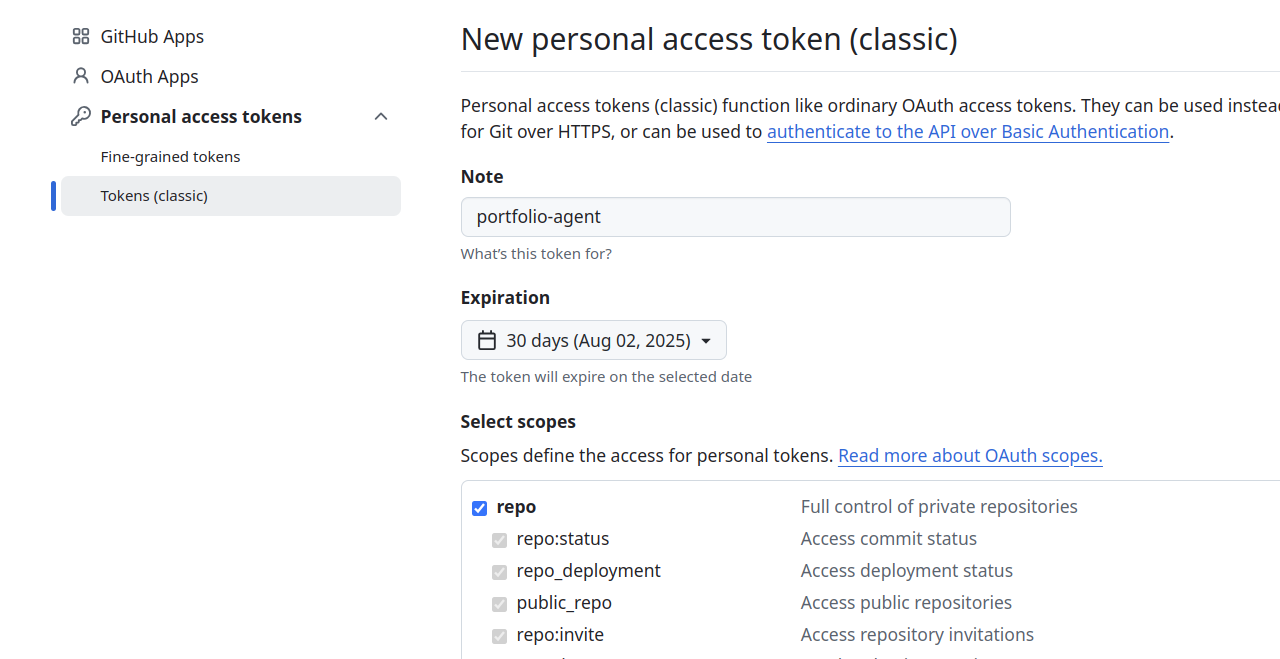Viewport: 1280px width, 659px height.
Task: Click the '30 days (Aug 02, 2025)' text
Action: tap(598, 341)
